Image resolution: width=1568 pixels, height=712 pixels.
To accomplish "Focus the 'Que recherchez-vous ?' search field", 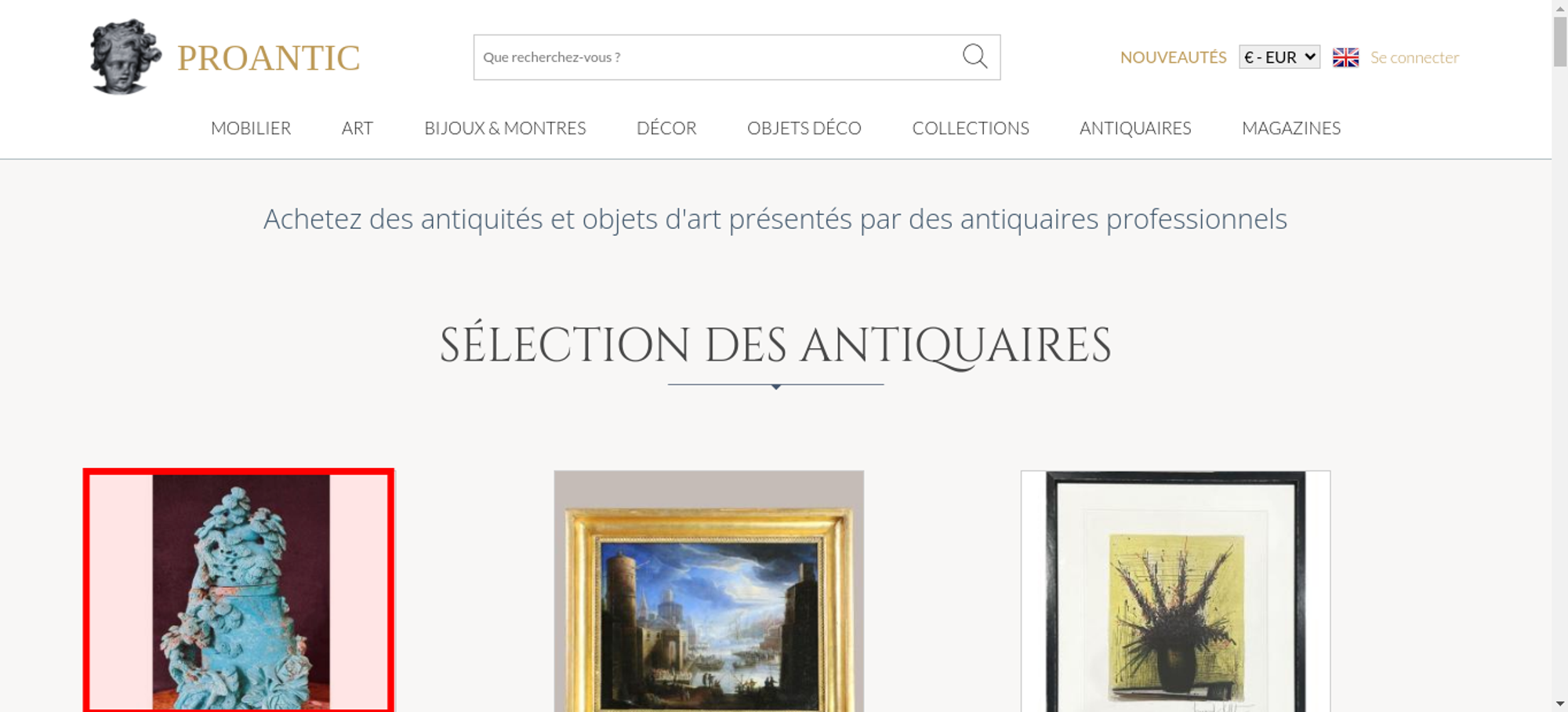I will pyautogui.click(x=717, y=57).
